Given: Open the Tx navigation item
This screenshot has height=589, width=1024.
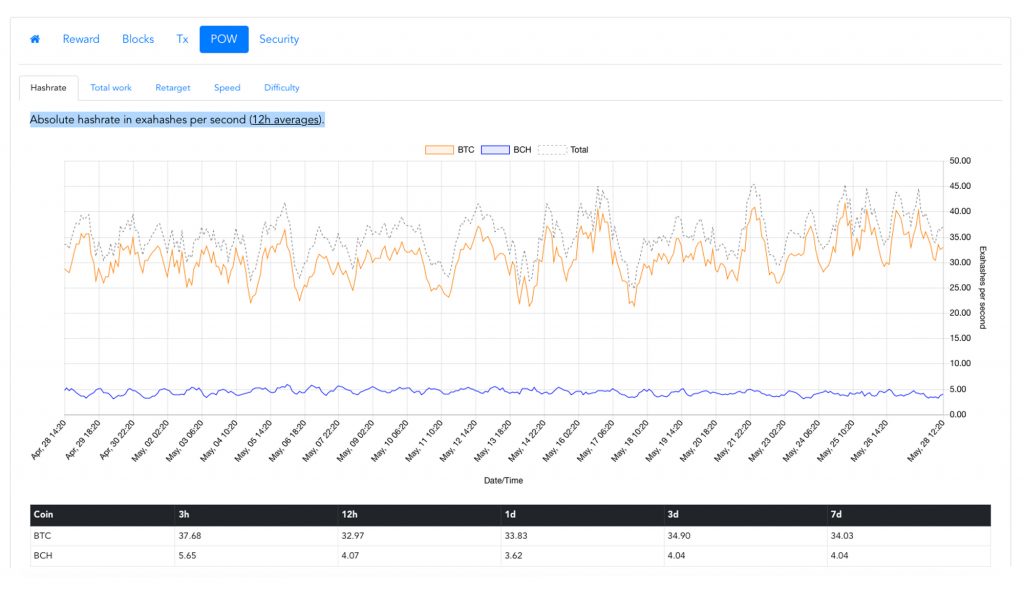Looking at the screenshot, I should click(182, 39).
